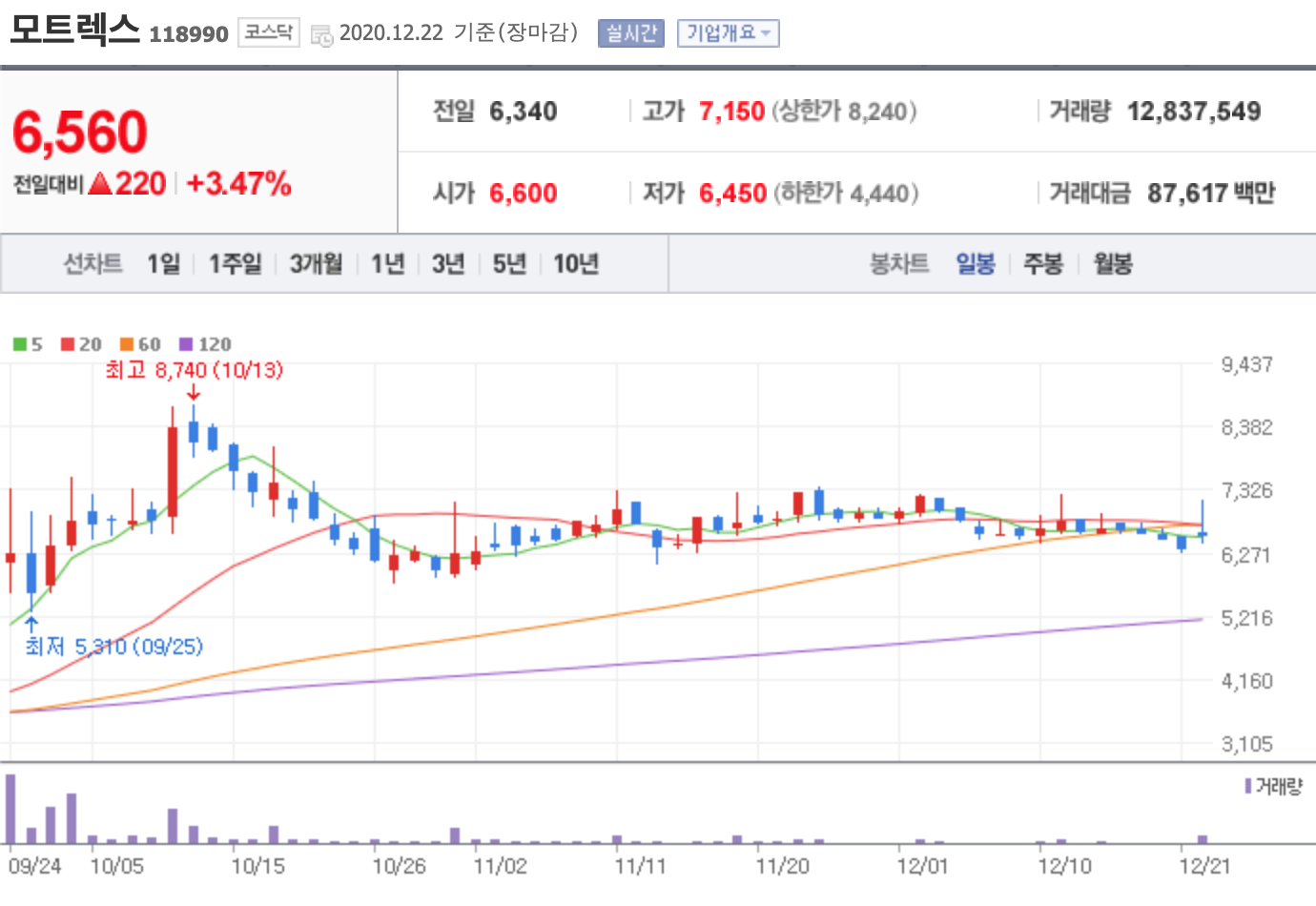Click the 최저 5,310 (09/25) annotation

click(x=113, y=647)
